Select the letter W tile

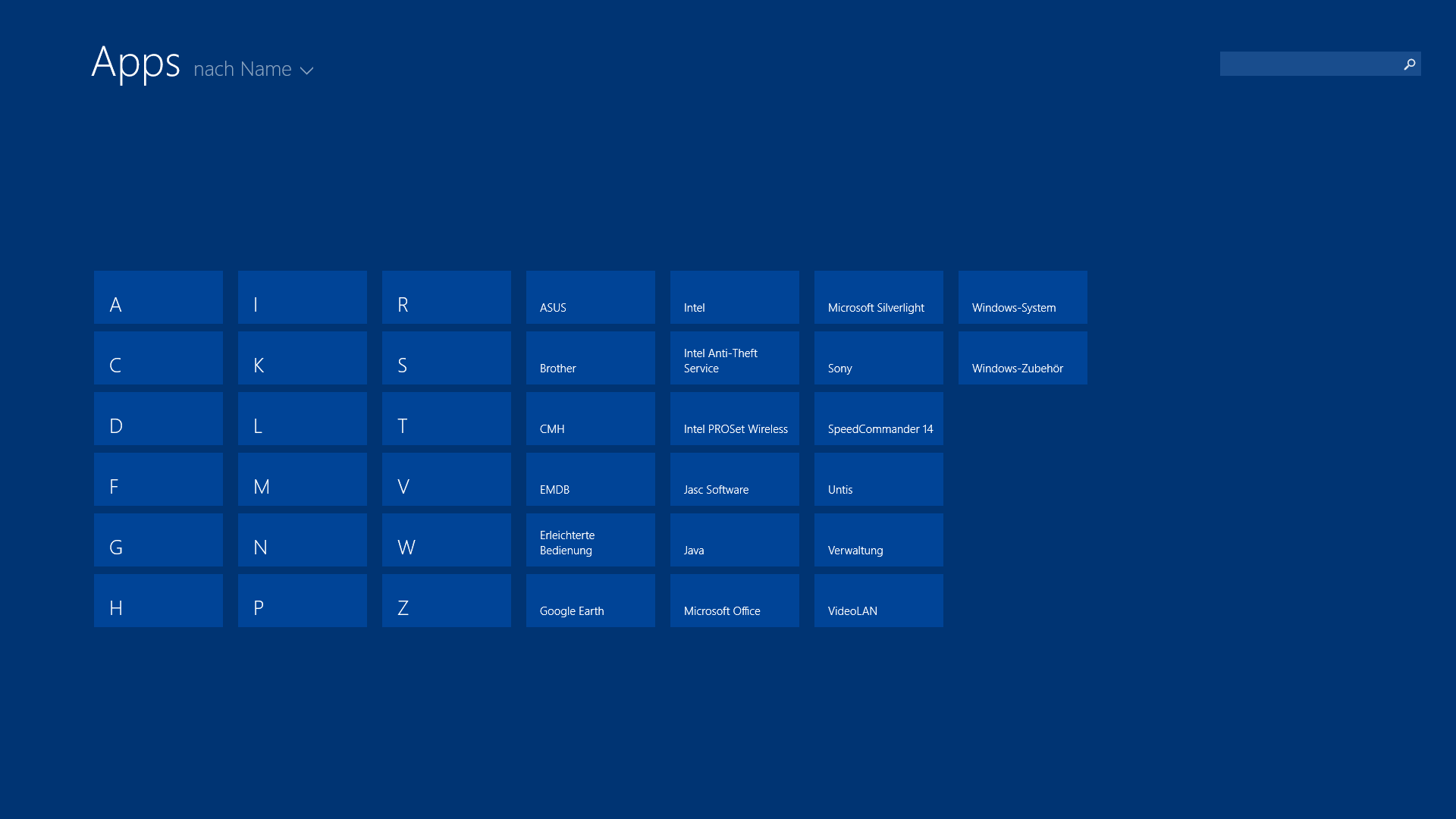447,540
